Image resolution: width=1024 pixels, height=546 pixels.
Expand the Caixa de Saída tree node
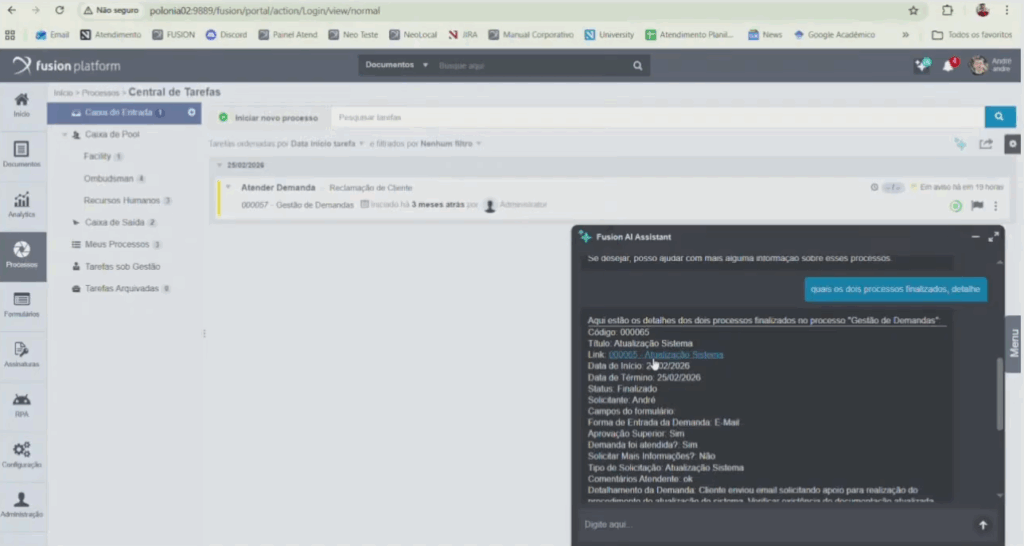[x=76, y=222]
